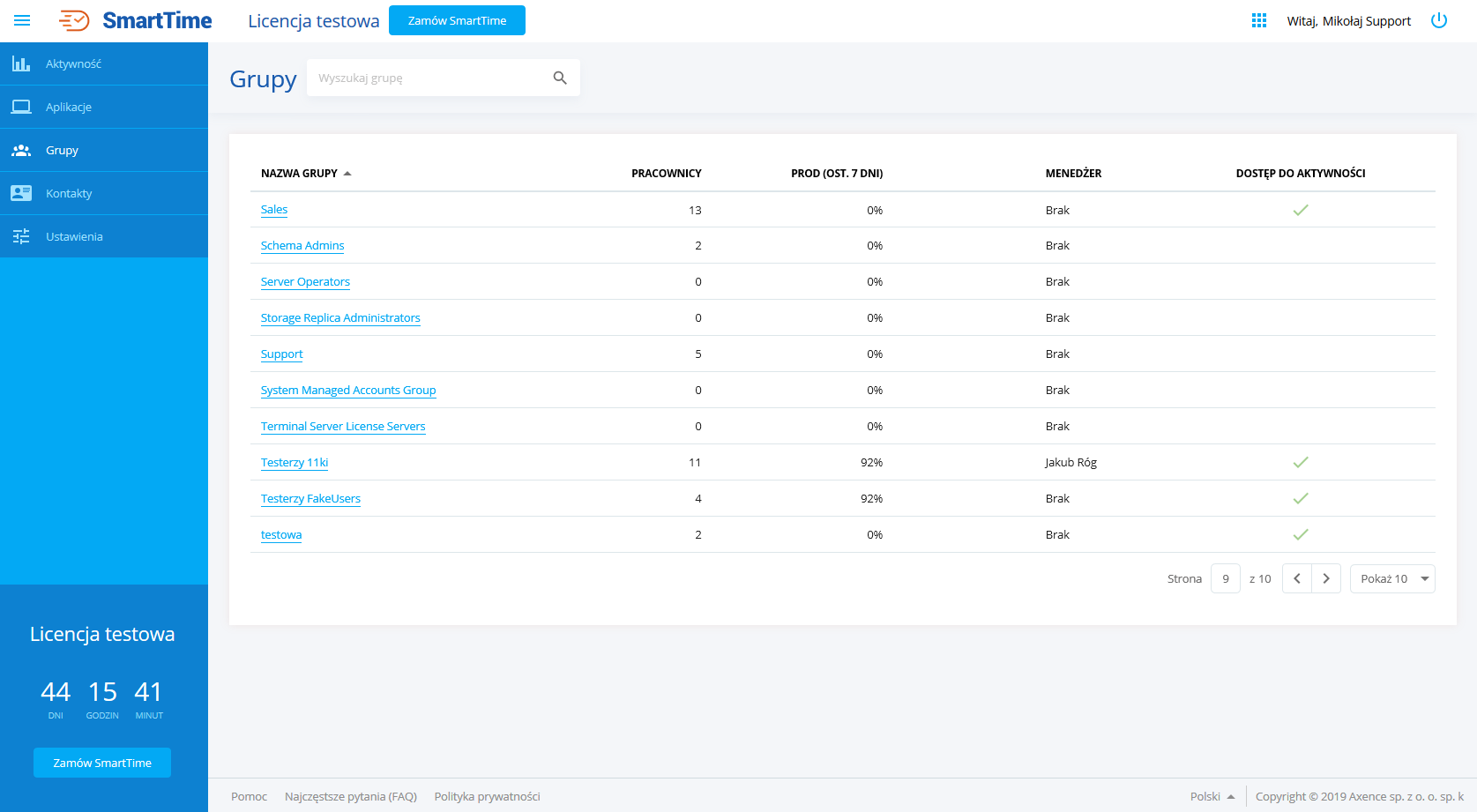Toggle activity access checkmark for Sales
Screen dimensions: 1477x812
1300,210
